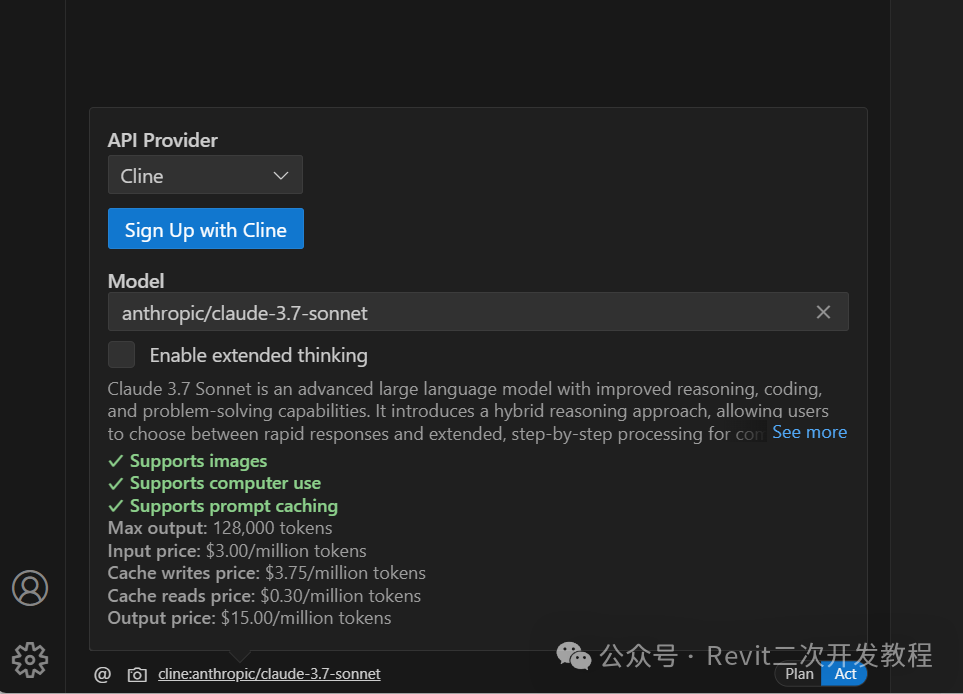Open the cline:anthropic/claude-3.7-sonnet model link
Viewport: 963px width, 694px height.
269,674
